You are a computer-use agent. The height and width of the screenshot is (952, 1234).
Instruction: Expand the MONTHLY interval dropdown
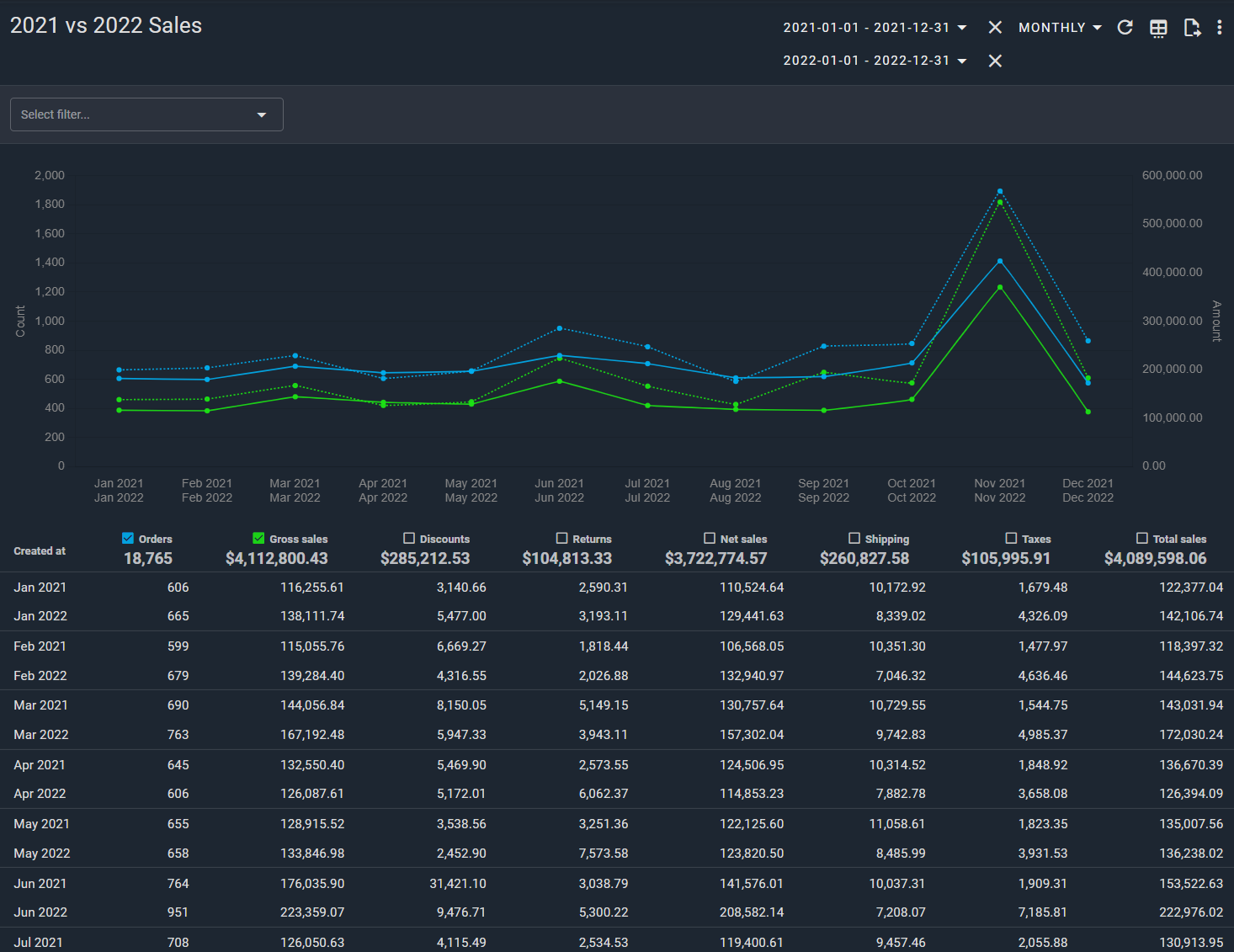(x=1060, y=28)
